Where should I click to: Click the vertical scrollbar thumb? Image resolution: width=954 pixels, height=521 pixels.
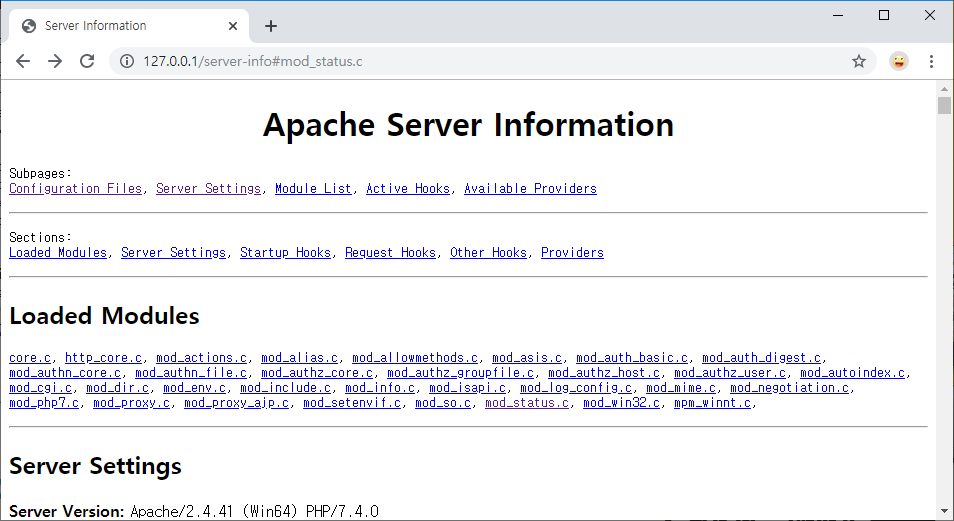point(944,105)
